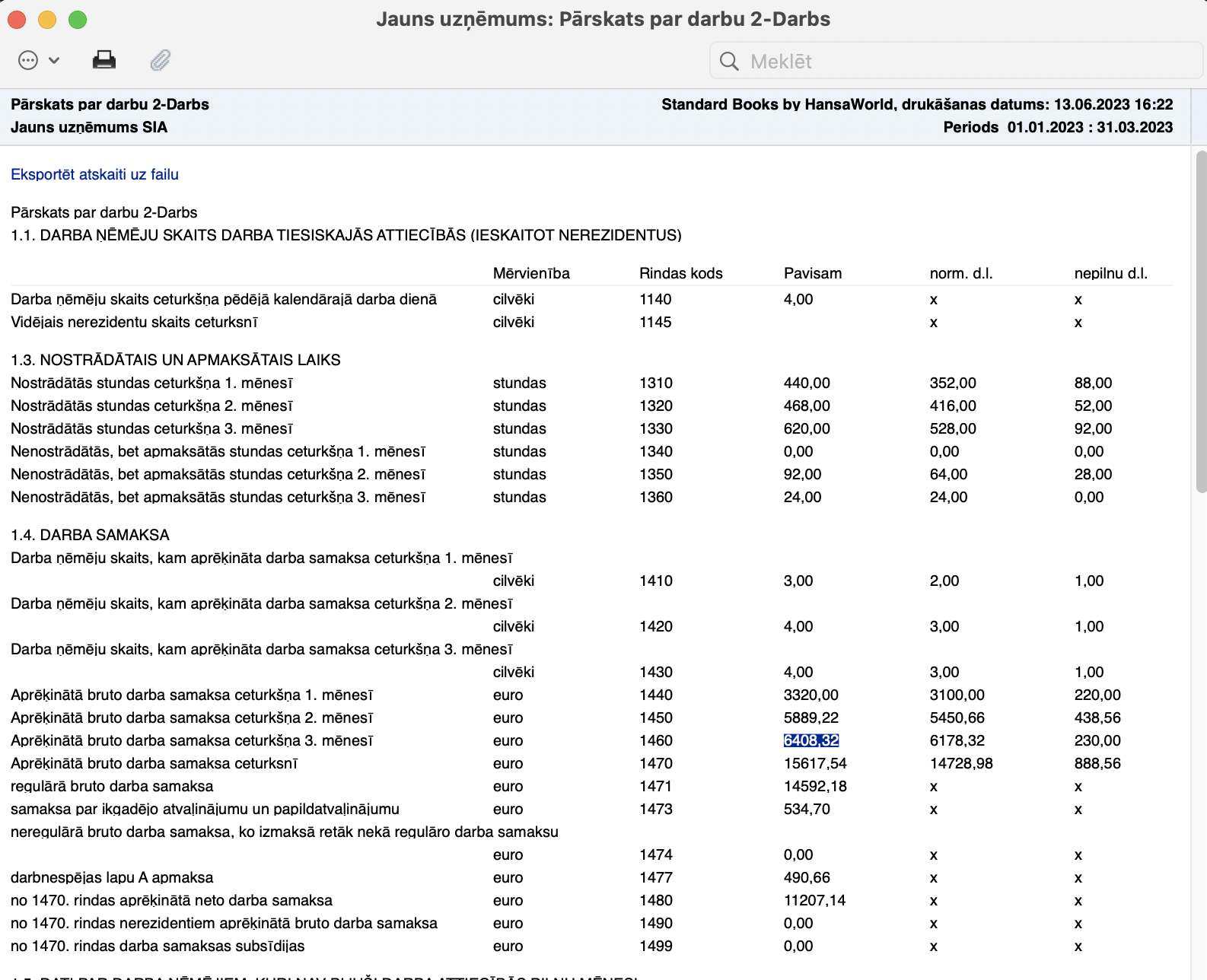
Task: Print the report with the printer icon
Action: [104, 60]
